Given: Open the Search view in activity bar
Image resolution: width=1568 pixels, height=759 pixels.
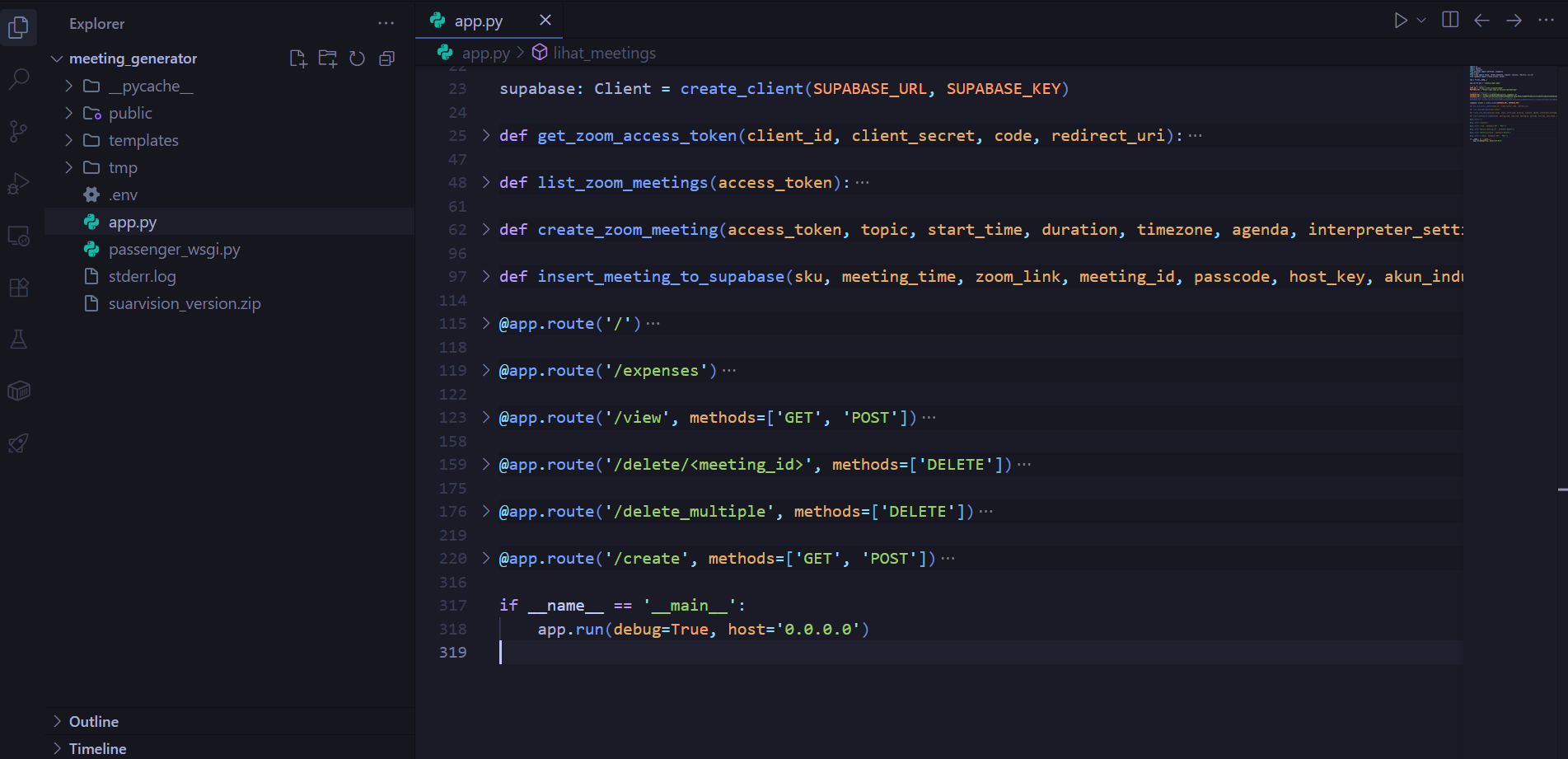Looking at the screenshot, I should click(18, 79).
